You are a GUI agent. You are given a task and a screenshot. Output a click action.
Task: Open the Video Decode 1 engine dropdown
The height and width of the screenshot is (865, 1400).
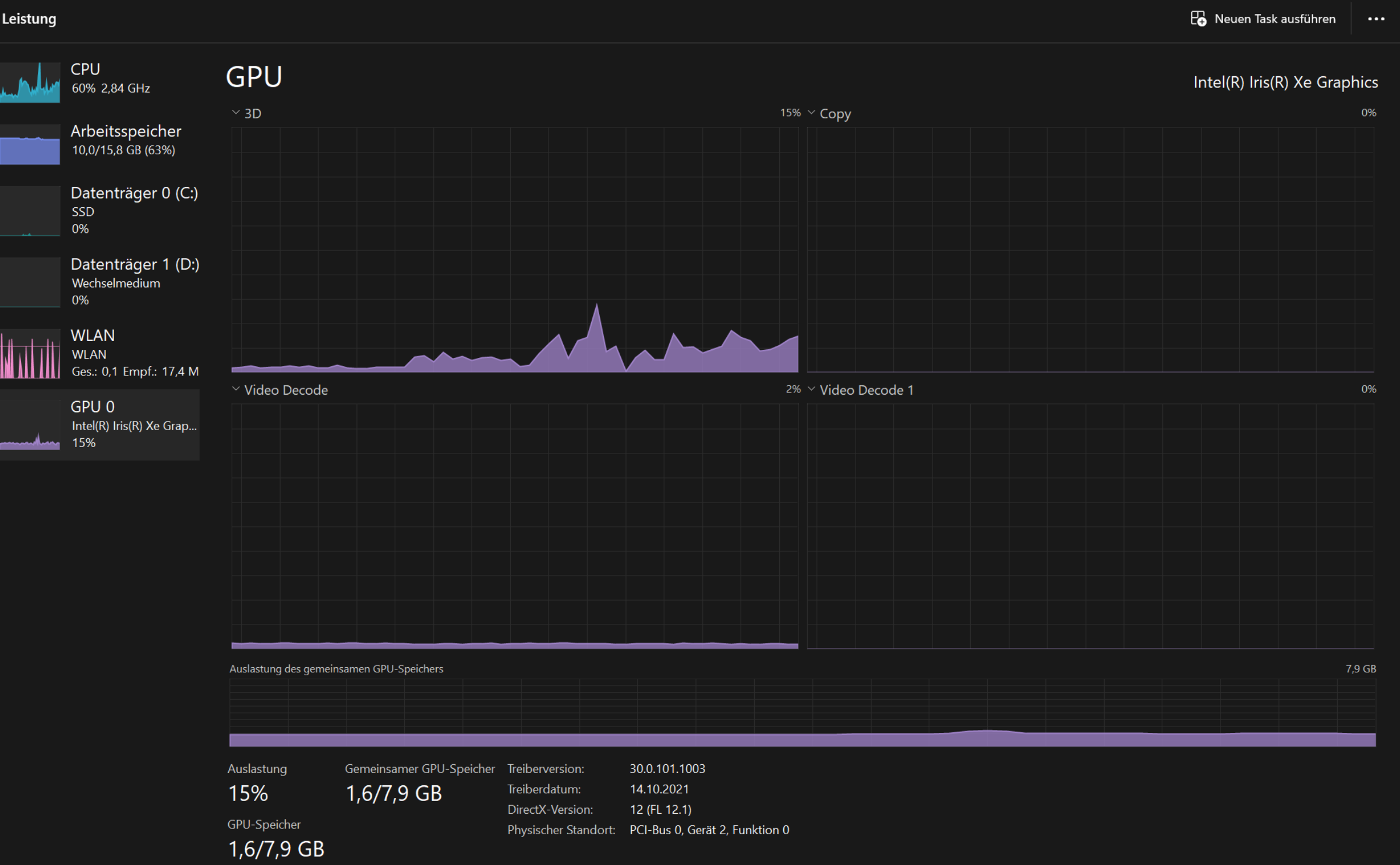point(811,389)
